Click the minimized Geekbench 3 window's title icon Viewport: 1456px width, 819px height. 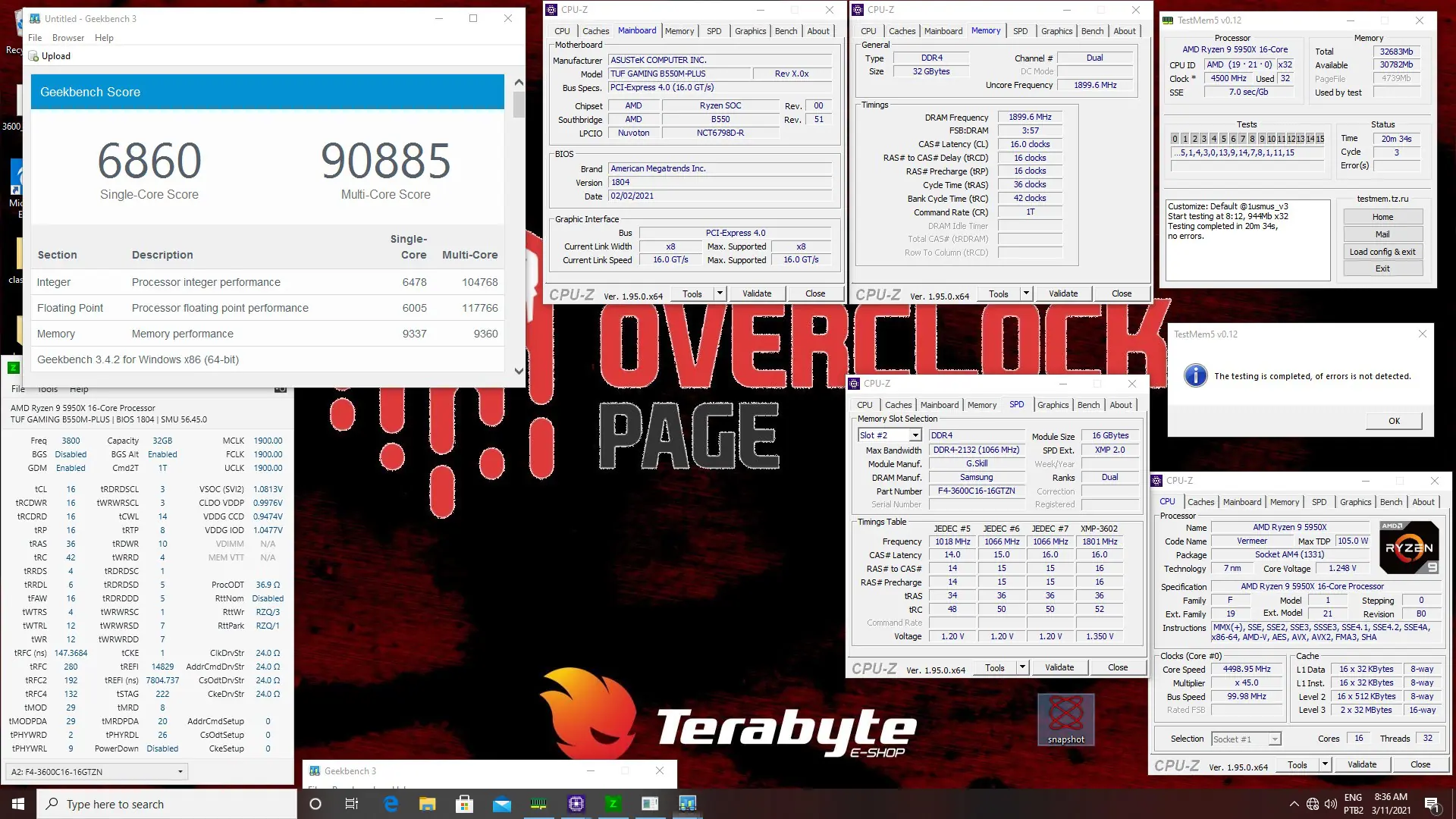(314, 771)
